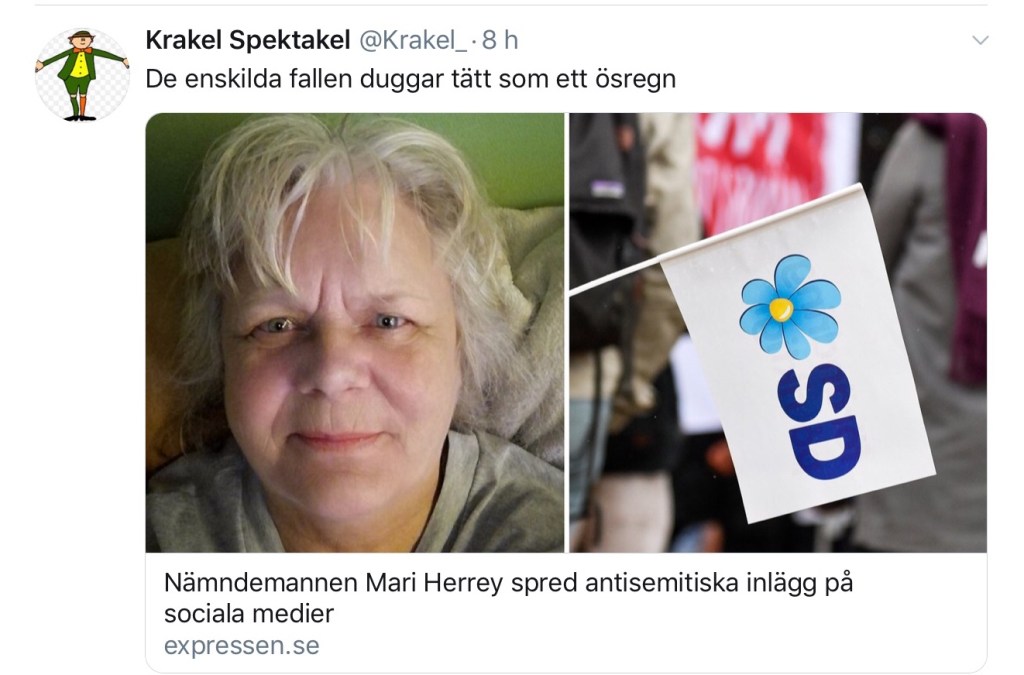Open the Krakel Spektakel profile avatar
The width and height of the screenshot is (1024, 675).
[x=82, y=75]
